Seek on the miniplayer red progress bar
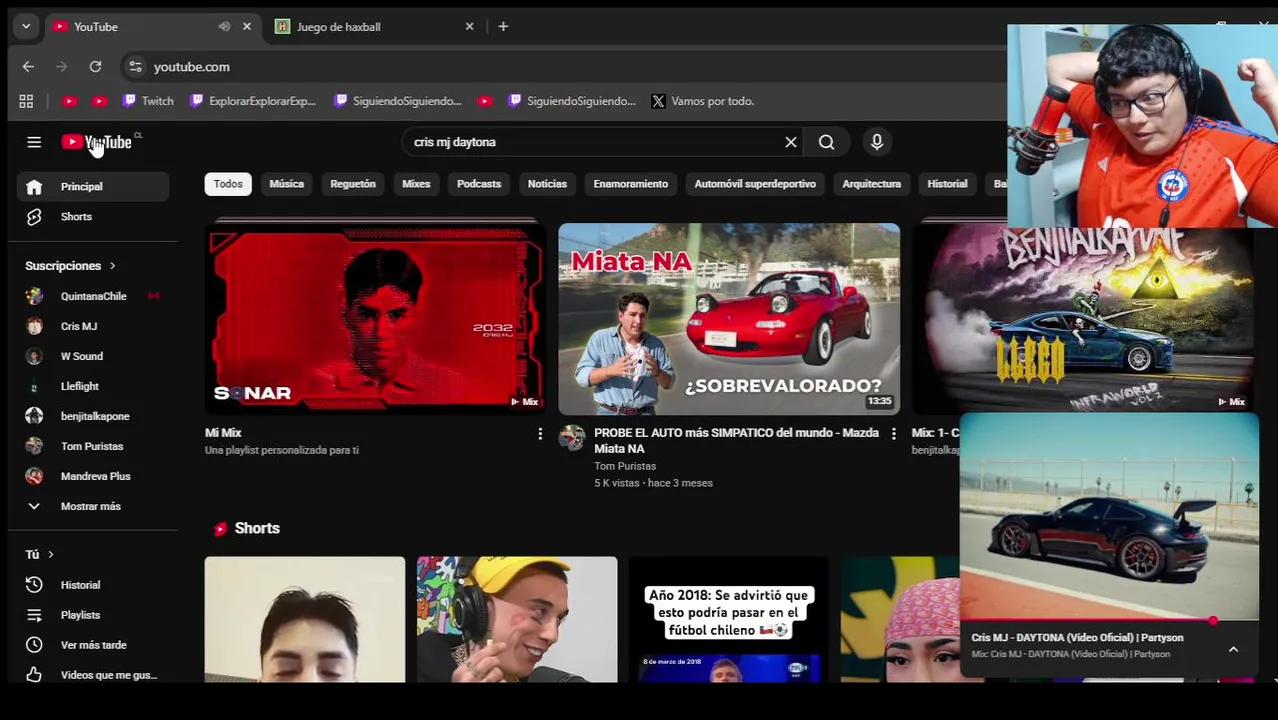The image size is (1278, 720). click(x=1109, y=621)
